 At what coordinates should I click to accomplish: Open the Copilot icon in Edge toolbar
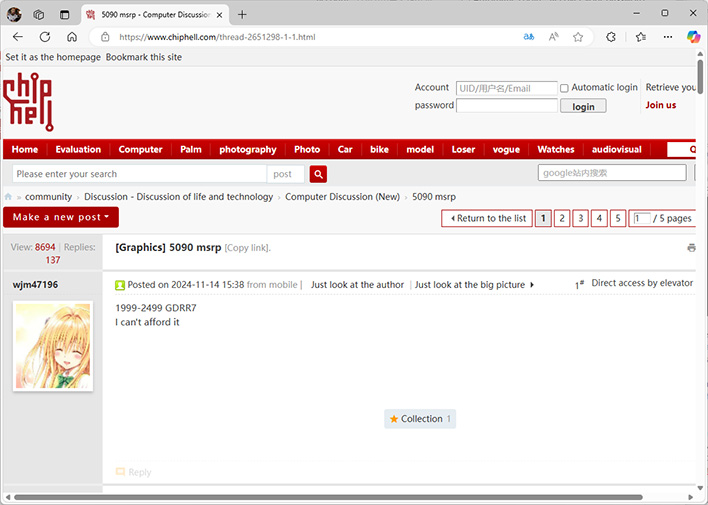pos(694,37)
